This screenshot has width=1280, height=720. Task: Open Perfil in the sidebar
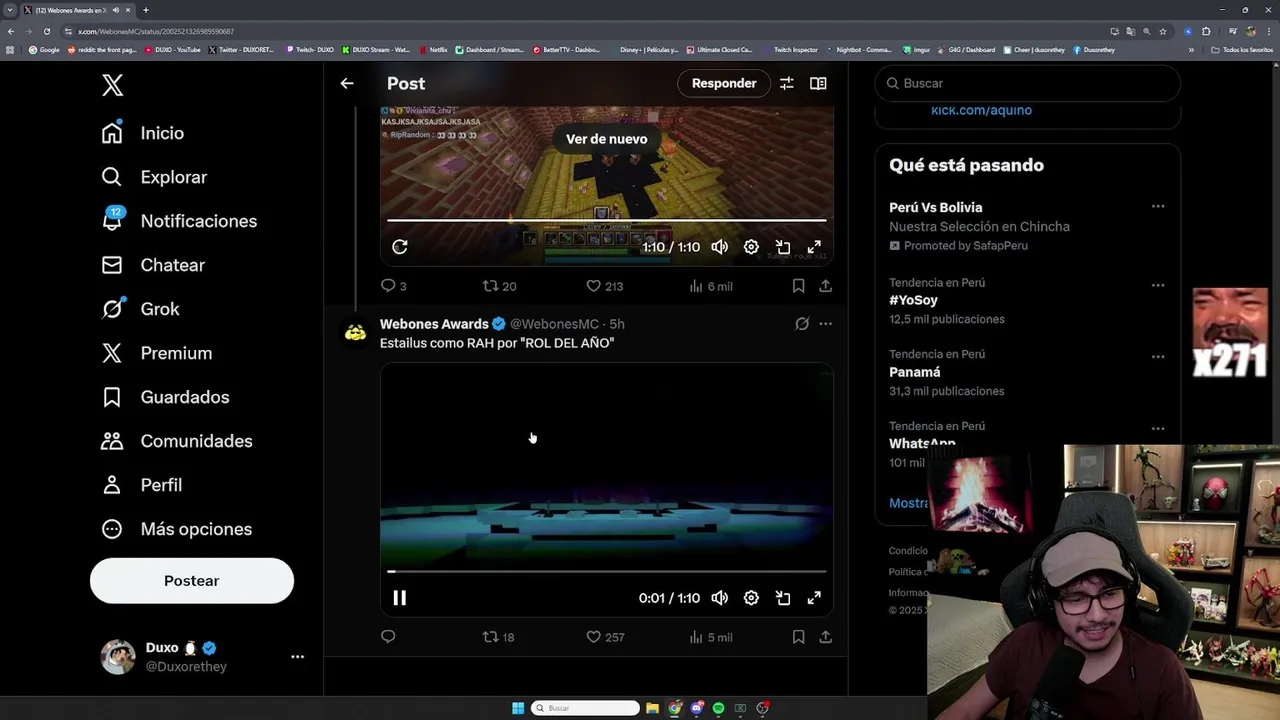click(142, 485)
